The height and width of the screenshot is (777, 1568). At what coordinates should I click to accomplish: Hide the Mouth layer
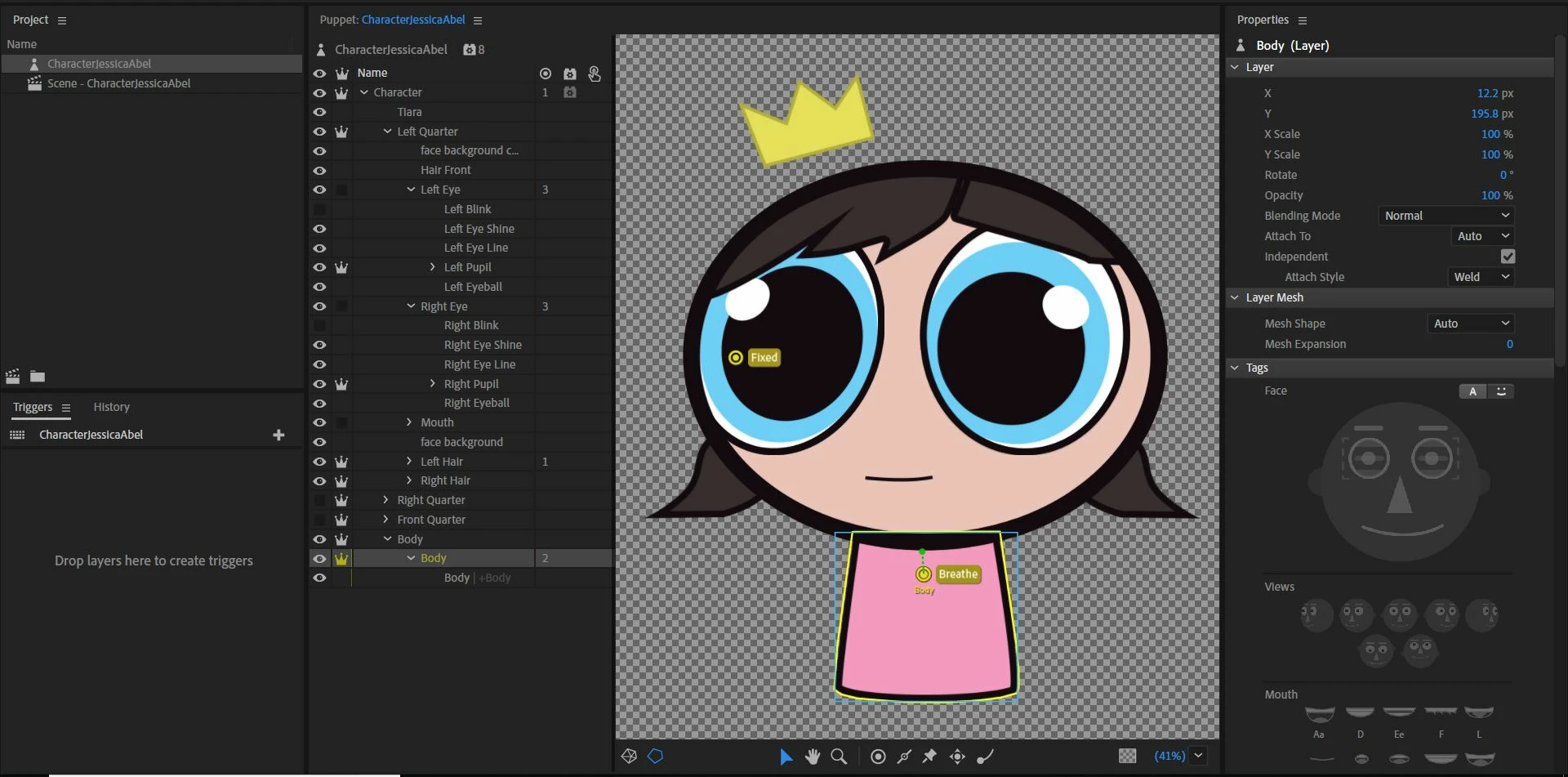319,423
